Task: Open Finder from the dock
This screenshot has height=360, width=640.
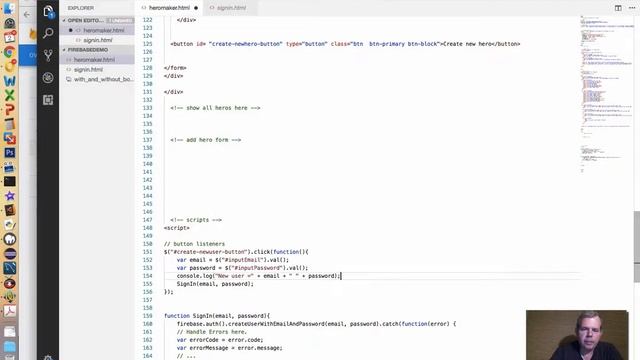Action: point(9,8)
